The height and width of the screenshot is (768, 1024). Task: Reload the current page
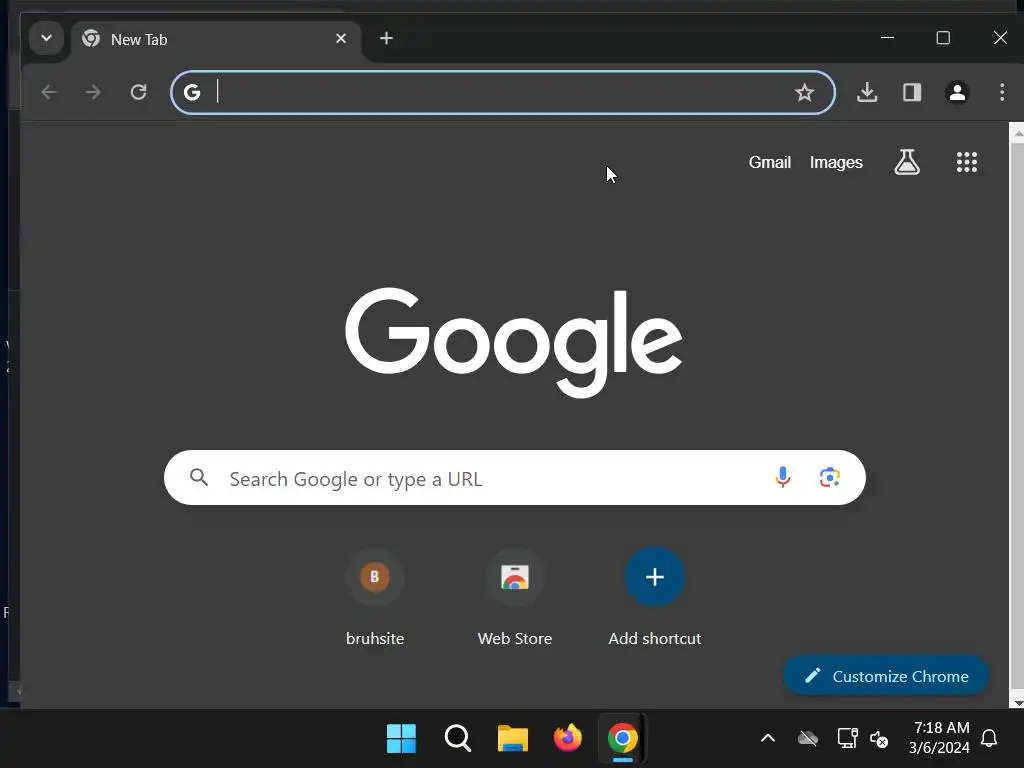pyautogui.click(x=138, y=92)
